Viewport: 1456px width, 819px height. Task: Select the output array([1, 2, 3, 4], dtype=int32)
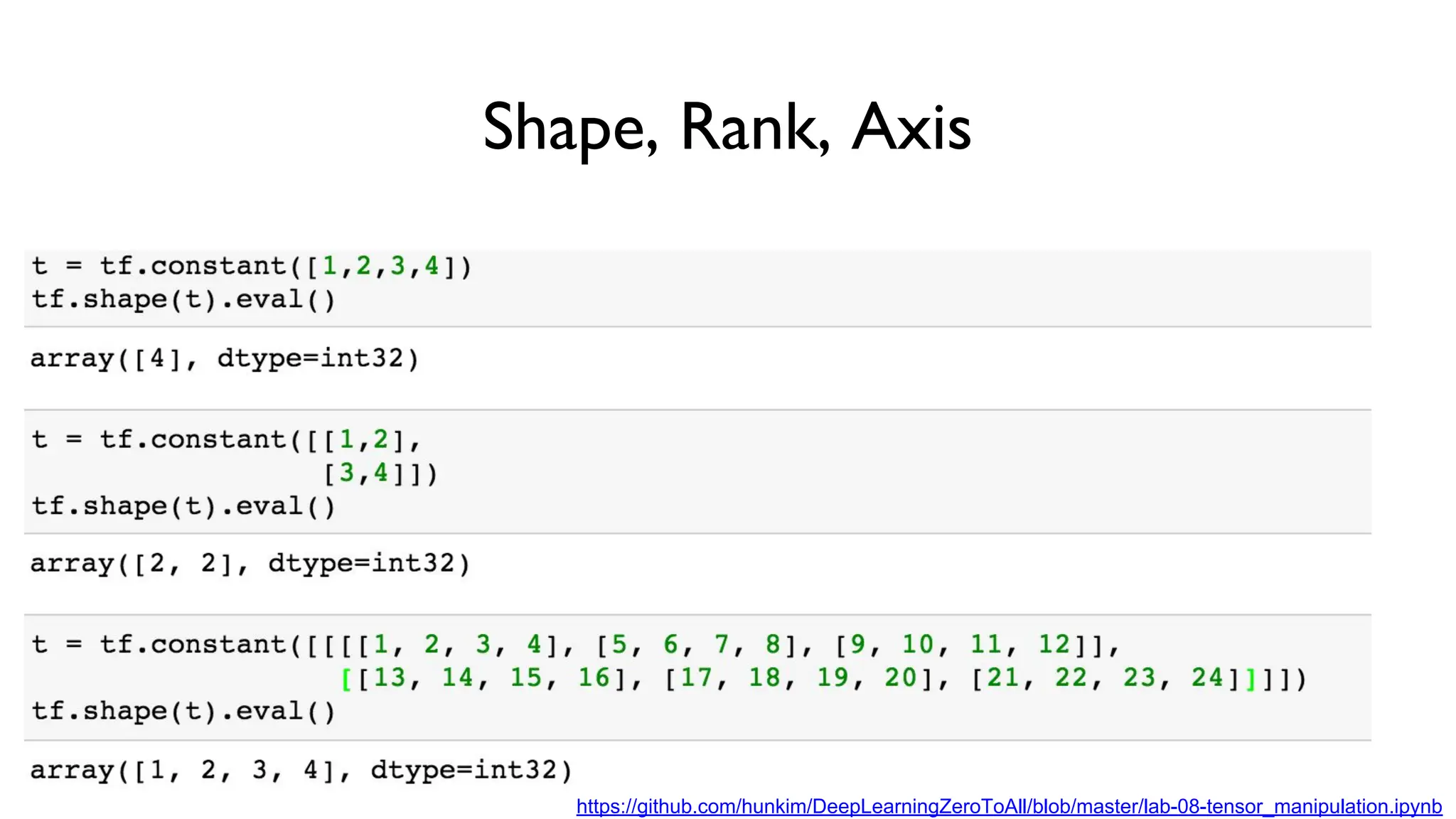[x=301, y=770]
